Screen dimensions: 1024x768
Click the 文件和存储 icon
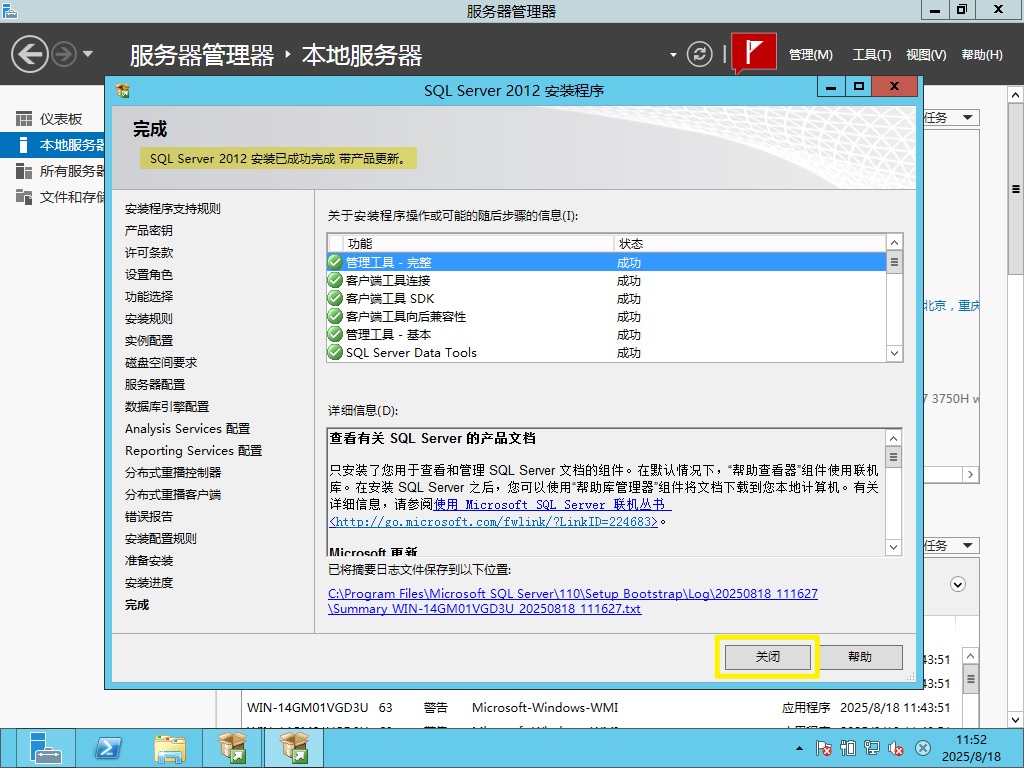coord(24,197)
